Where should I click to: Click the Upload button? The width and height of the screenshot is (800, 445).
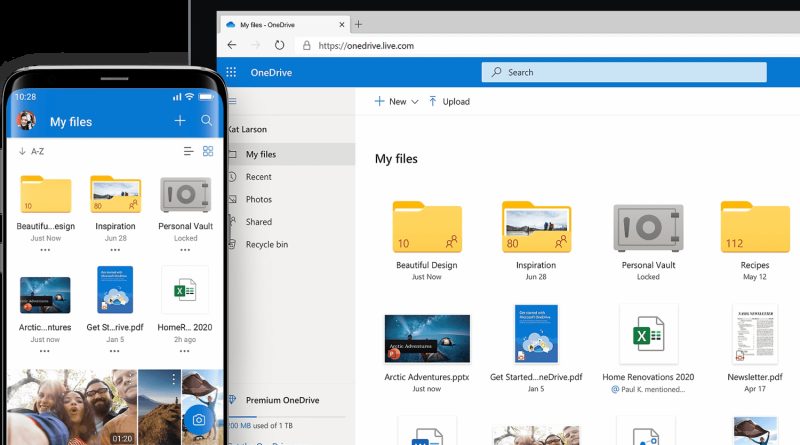[x=449, y=102]
